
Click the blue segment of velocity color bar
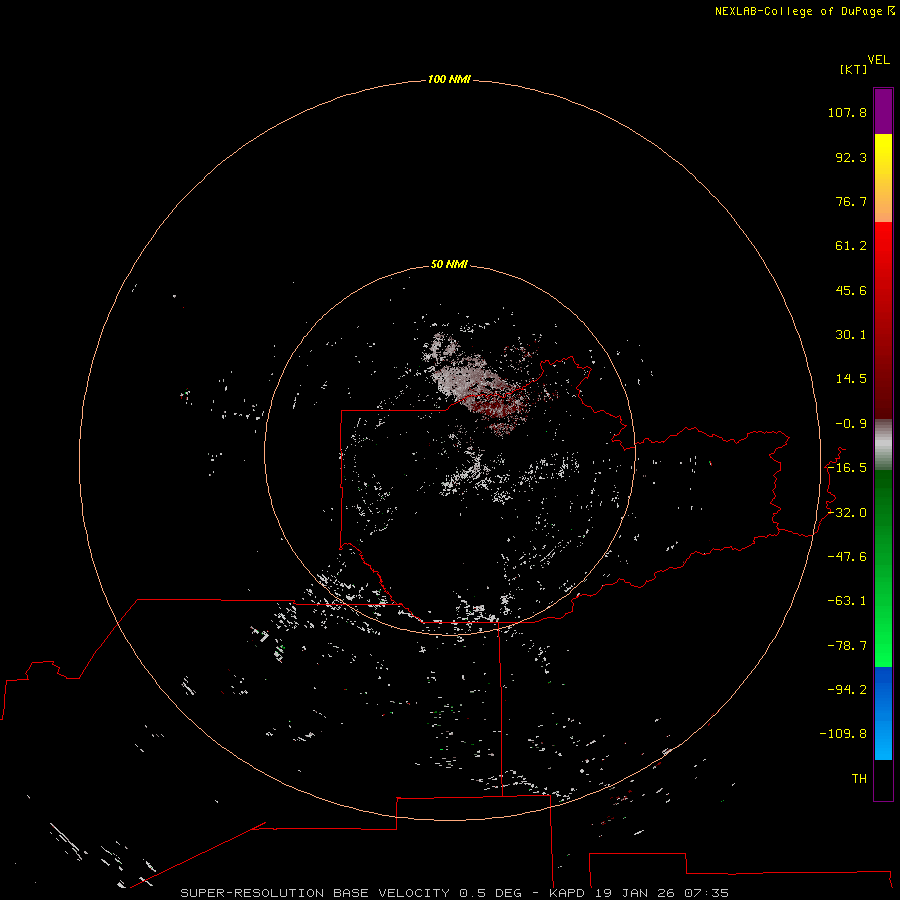[x=883, y=713]
